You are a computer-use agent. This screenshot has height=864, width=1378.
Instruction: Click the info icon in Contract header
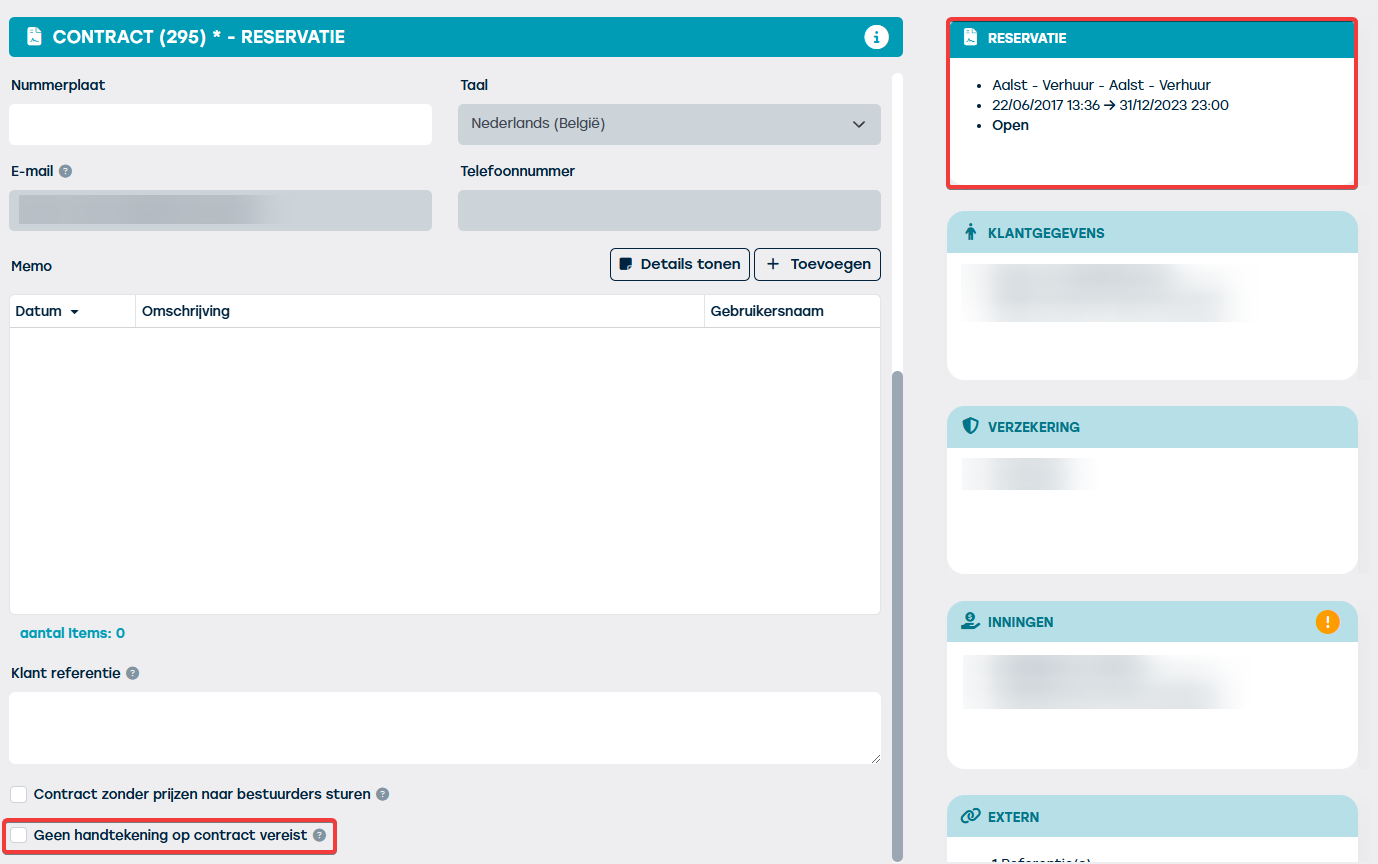[876, 37]
